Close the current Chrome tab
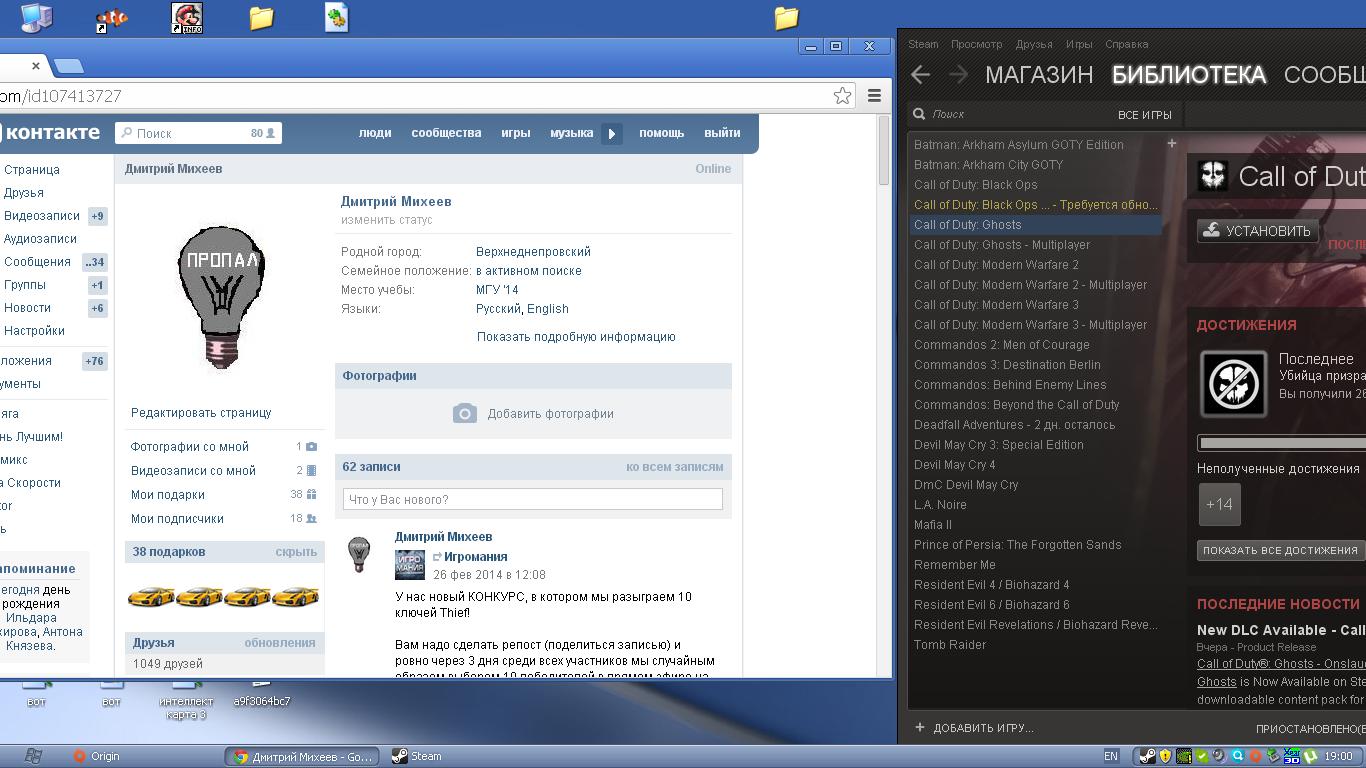The width and height of the screenshot is (1366, 768). click(36, 66)
